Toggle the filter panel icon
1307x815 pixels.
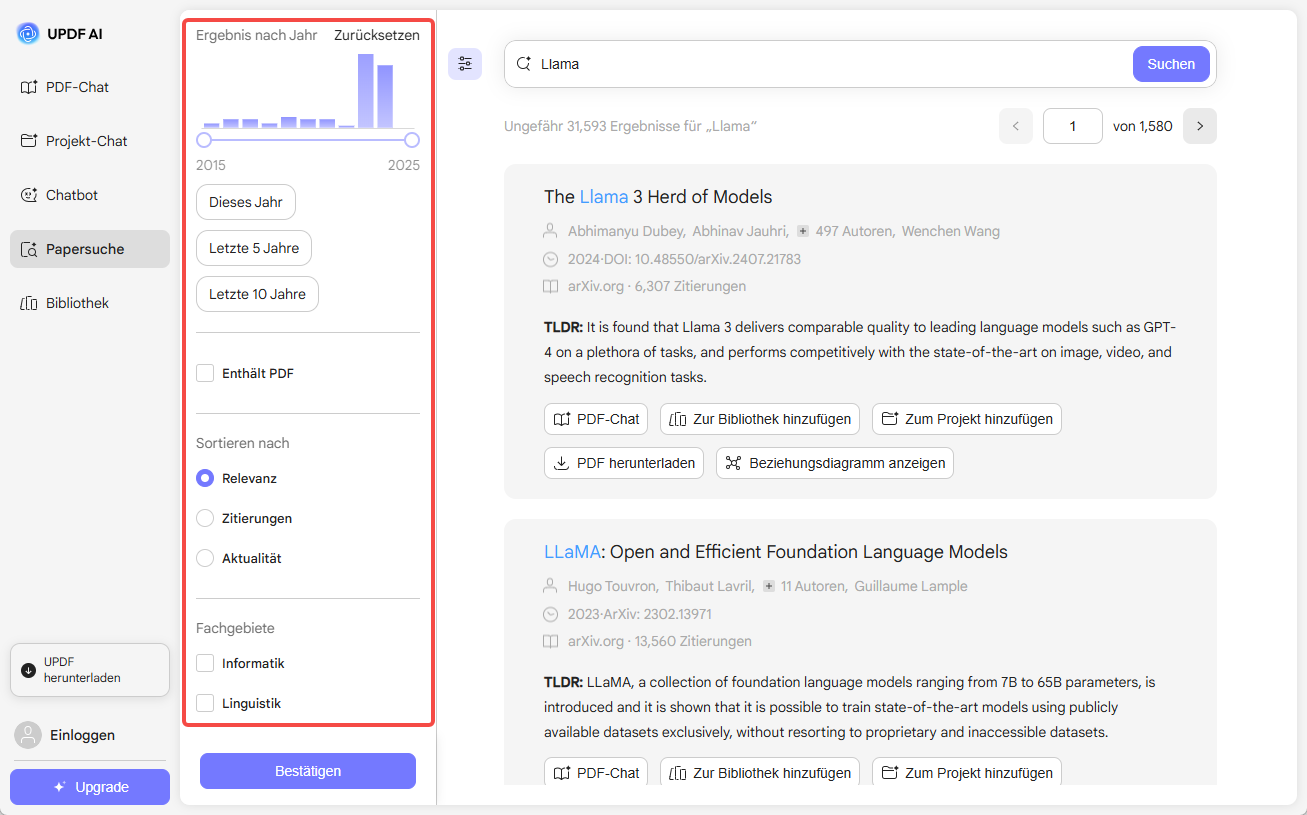(x=465, y=64)
